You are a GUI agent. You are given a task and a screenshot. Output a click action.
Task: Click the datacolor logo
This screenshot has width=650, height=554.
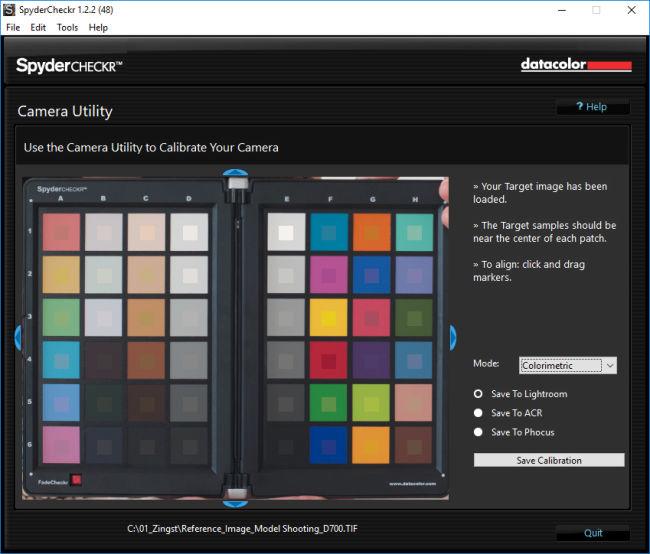pos(575,65)
